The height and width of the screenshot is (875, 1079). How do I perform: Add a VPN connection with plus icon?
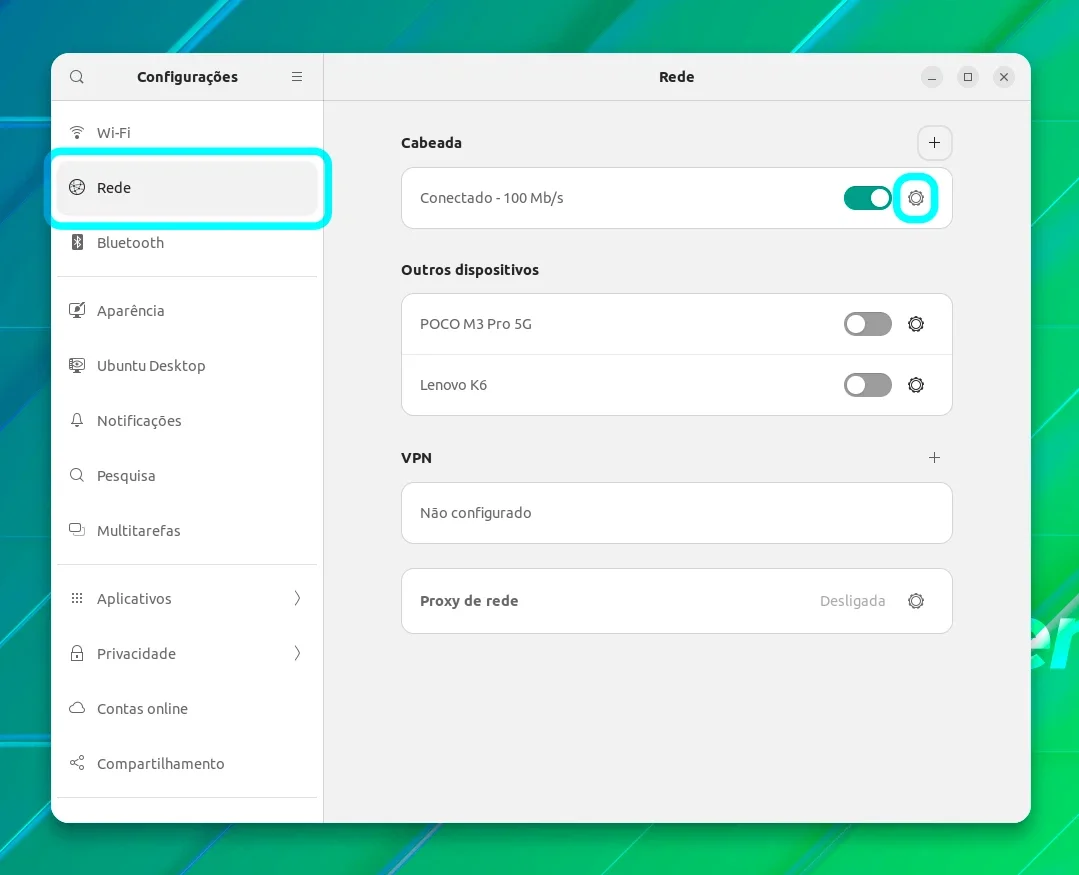934,458
